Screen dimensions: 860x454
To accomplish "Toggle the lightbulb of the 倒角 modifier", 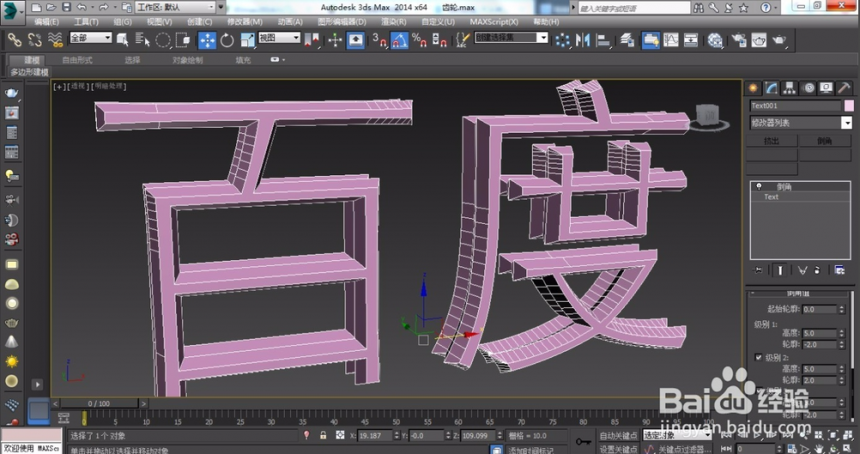I will click(x=759, y=186).
